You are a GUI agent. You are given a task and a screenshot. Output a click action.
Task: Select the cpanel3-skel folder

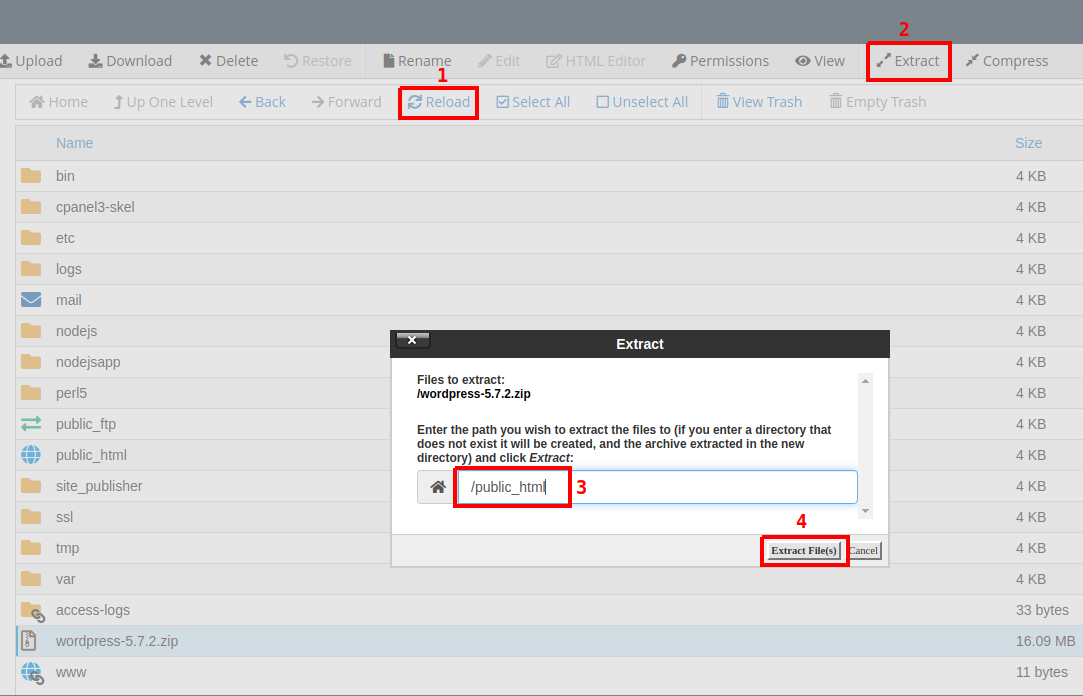pyautogui.click(x=95, y=207)
